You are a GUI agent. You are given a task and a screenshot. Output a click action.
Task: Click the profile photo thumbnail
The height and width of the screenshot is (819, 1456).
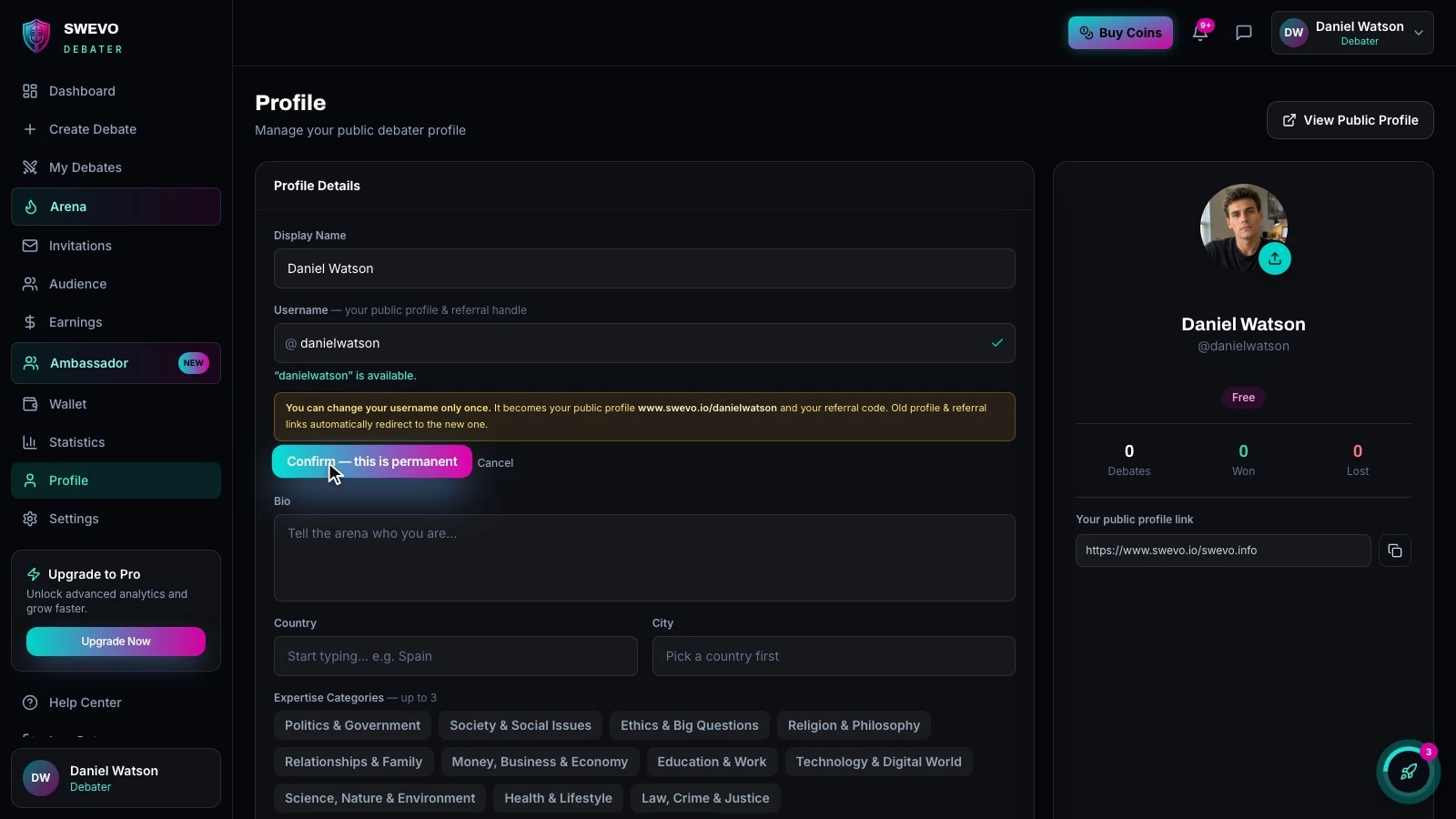(x=1243, y=227)
